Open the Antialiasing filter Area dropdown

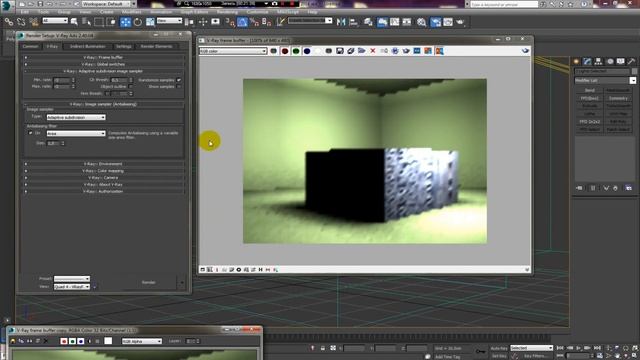click(76, 133)
